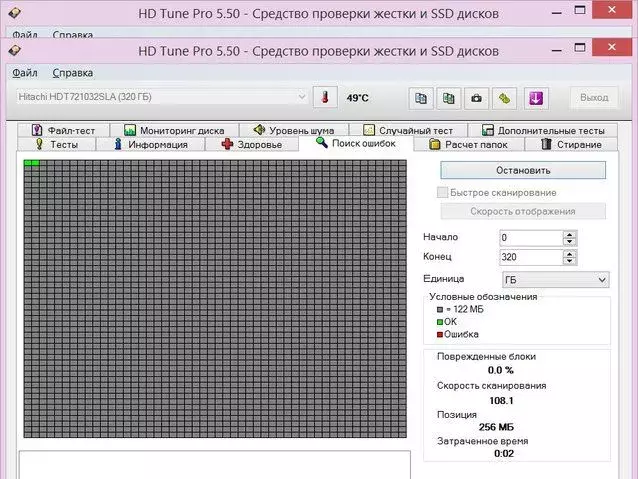Screen dimensions: 638x479
Task: Click the purple download arrow icon
Action: click(x=536, y=98)
